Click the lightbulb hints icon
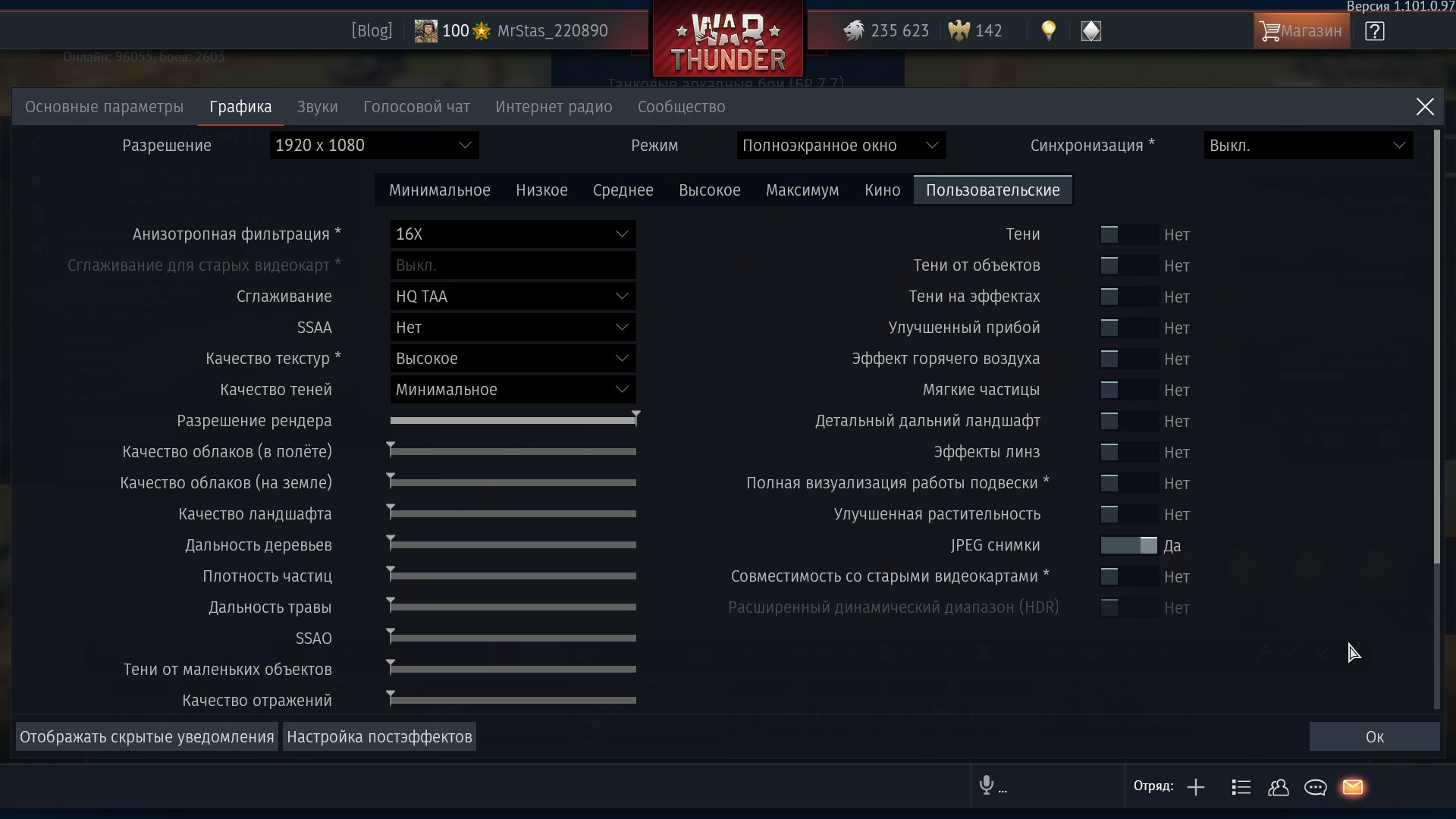The height and width of the screenshot is (819, 1456). coord(1048,31)
